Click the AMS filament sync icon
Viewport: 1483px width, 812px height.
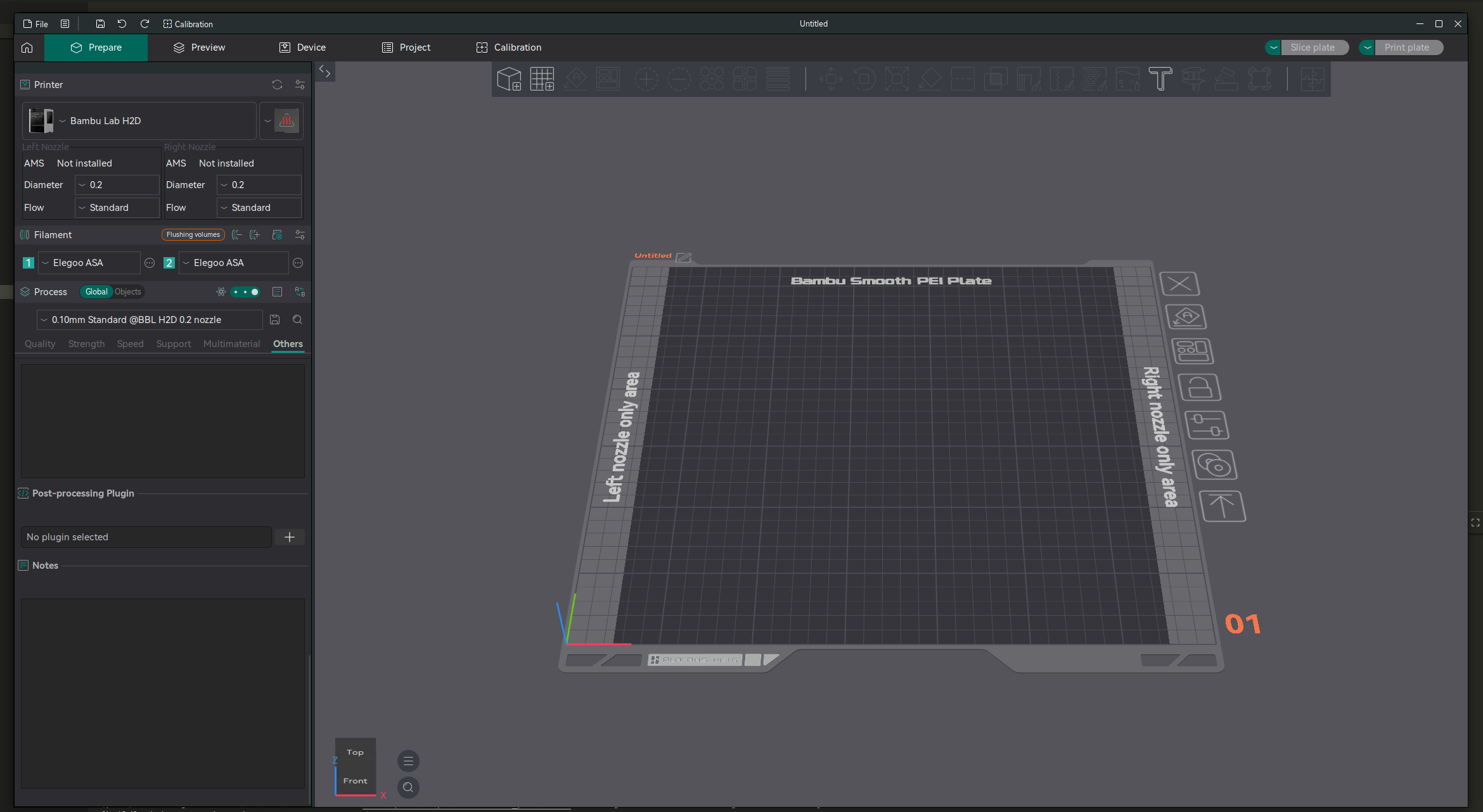[x=277, y=235]
